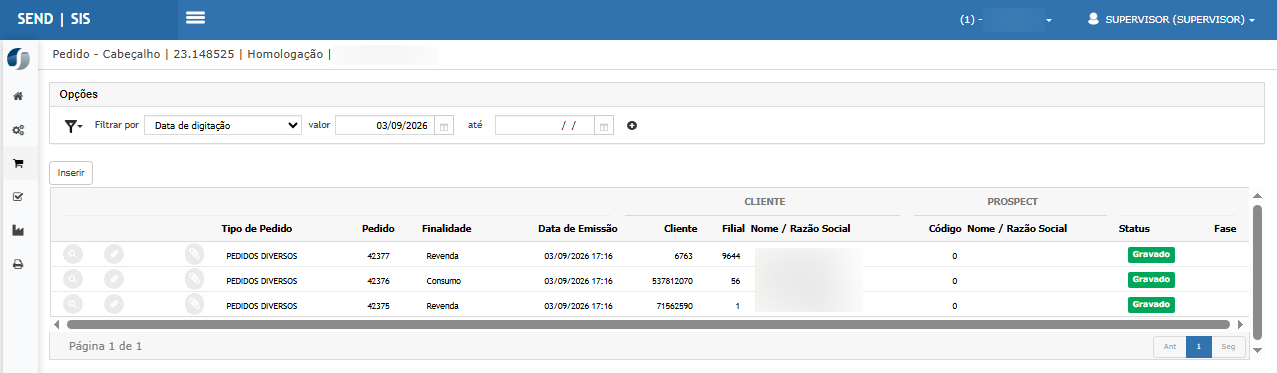This screenshot has height=373, width=1277.
Task: Edit order 42375 with pencil icon
Action: pyautogui.click(x=115, y=305)
